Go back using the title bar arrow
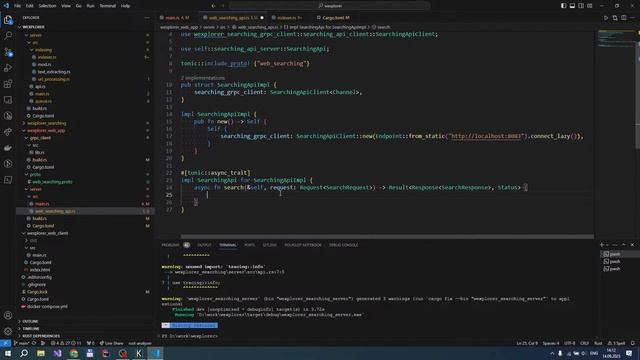The height and width of the screenshot is (360, 640). pos(213,6)
